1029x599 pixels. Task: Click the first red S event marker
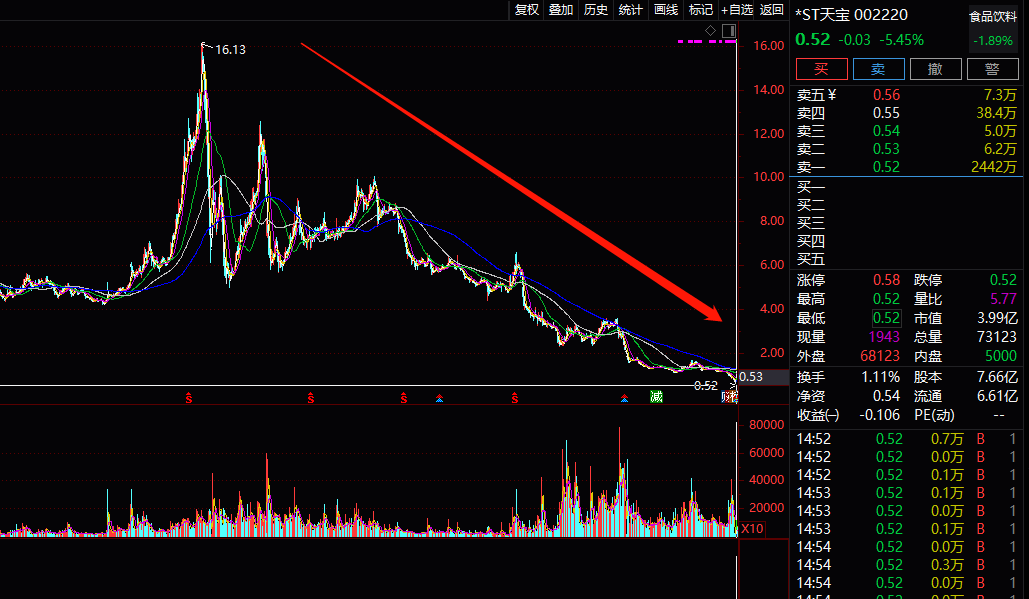tap(188, 398)
